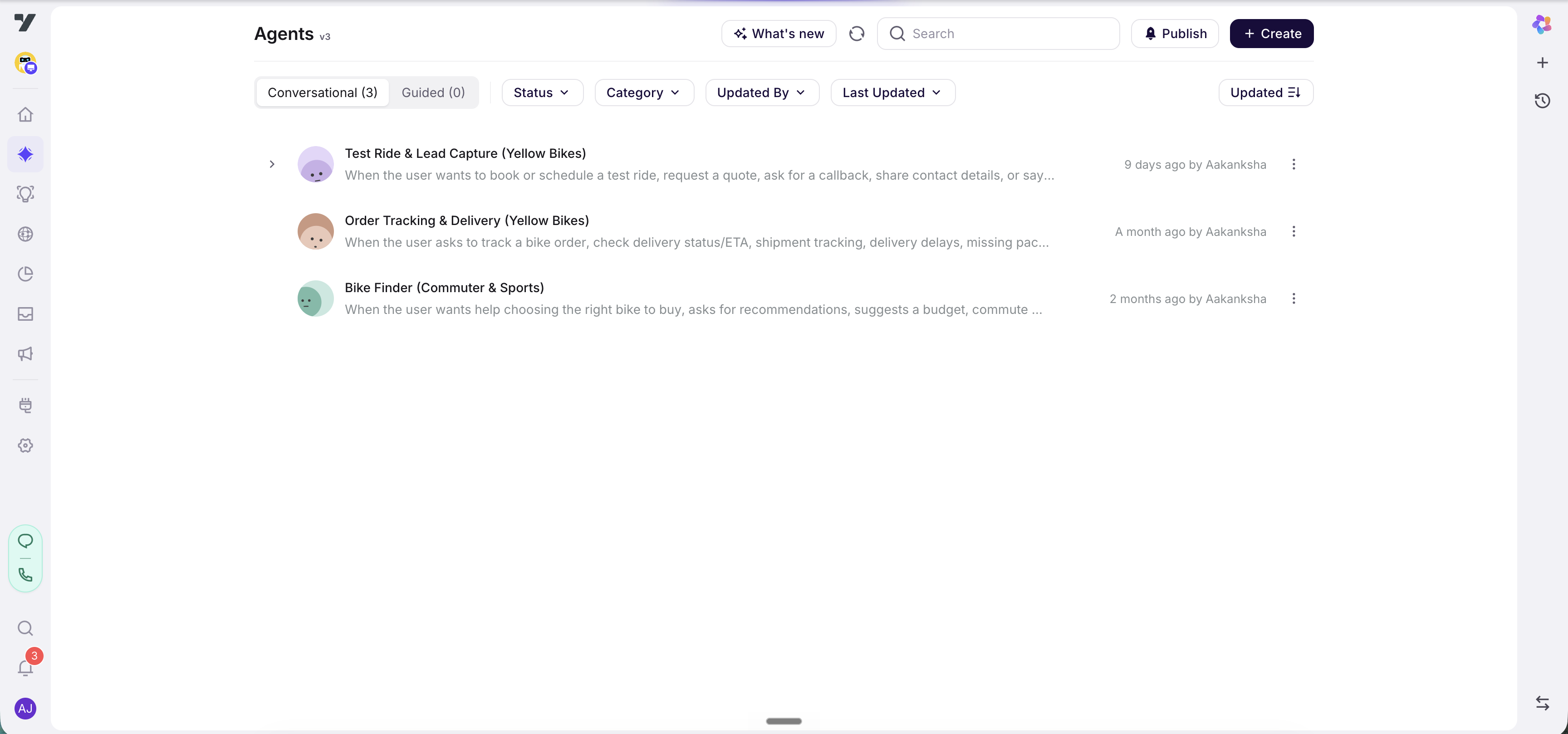Refresh the agents list

point(857,34)
